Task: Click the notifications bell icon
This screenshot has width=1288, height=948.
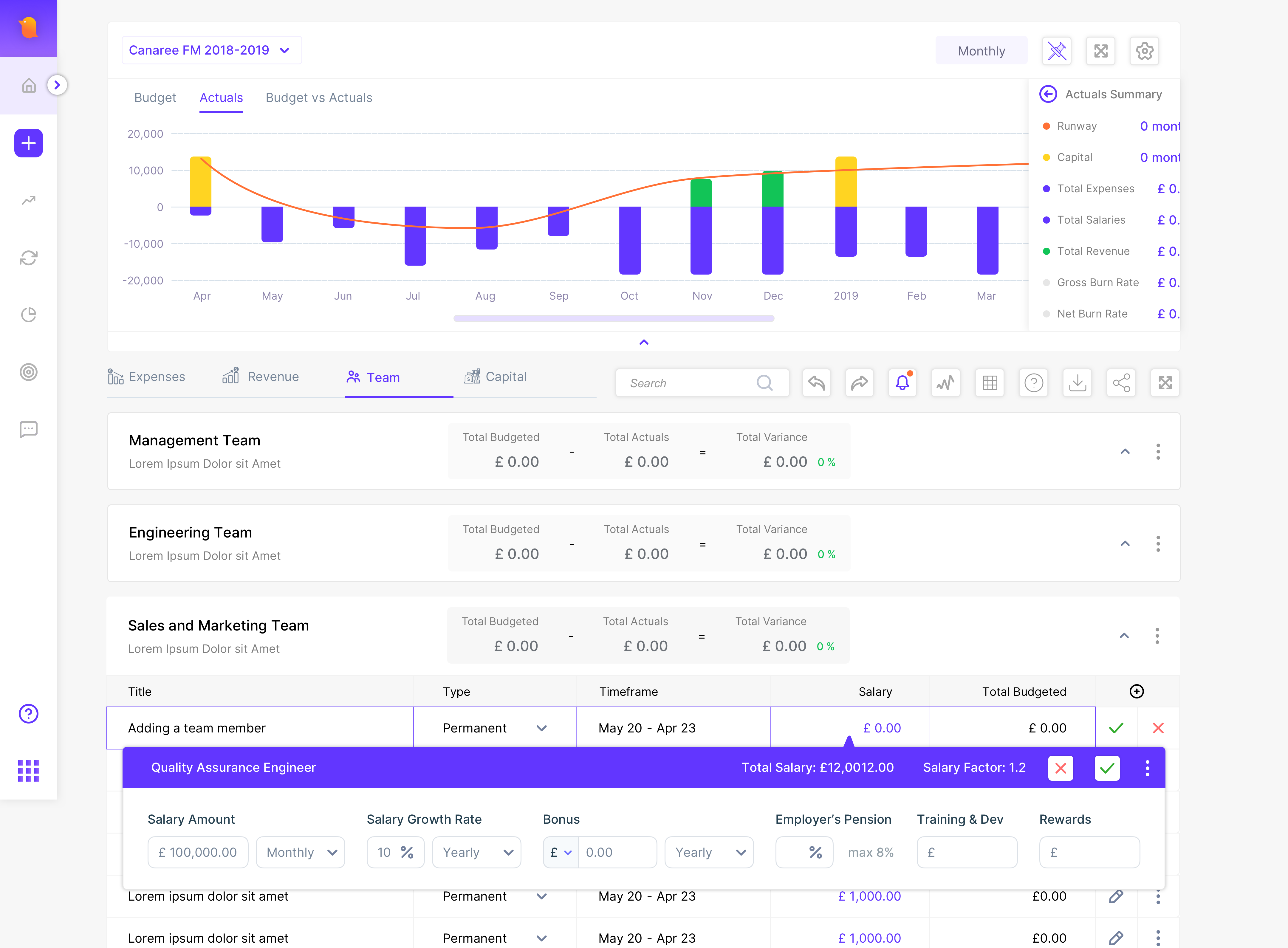Action: [x=902, y=383]
